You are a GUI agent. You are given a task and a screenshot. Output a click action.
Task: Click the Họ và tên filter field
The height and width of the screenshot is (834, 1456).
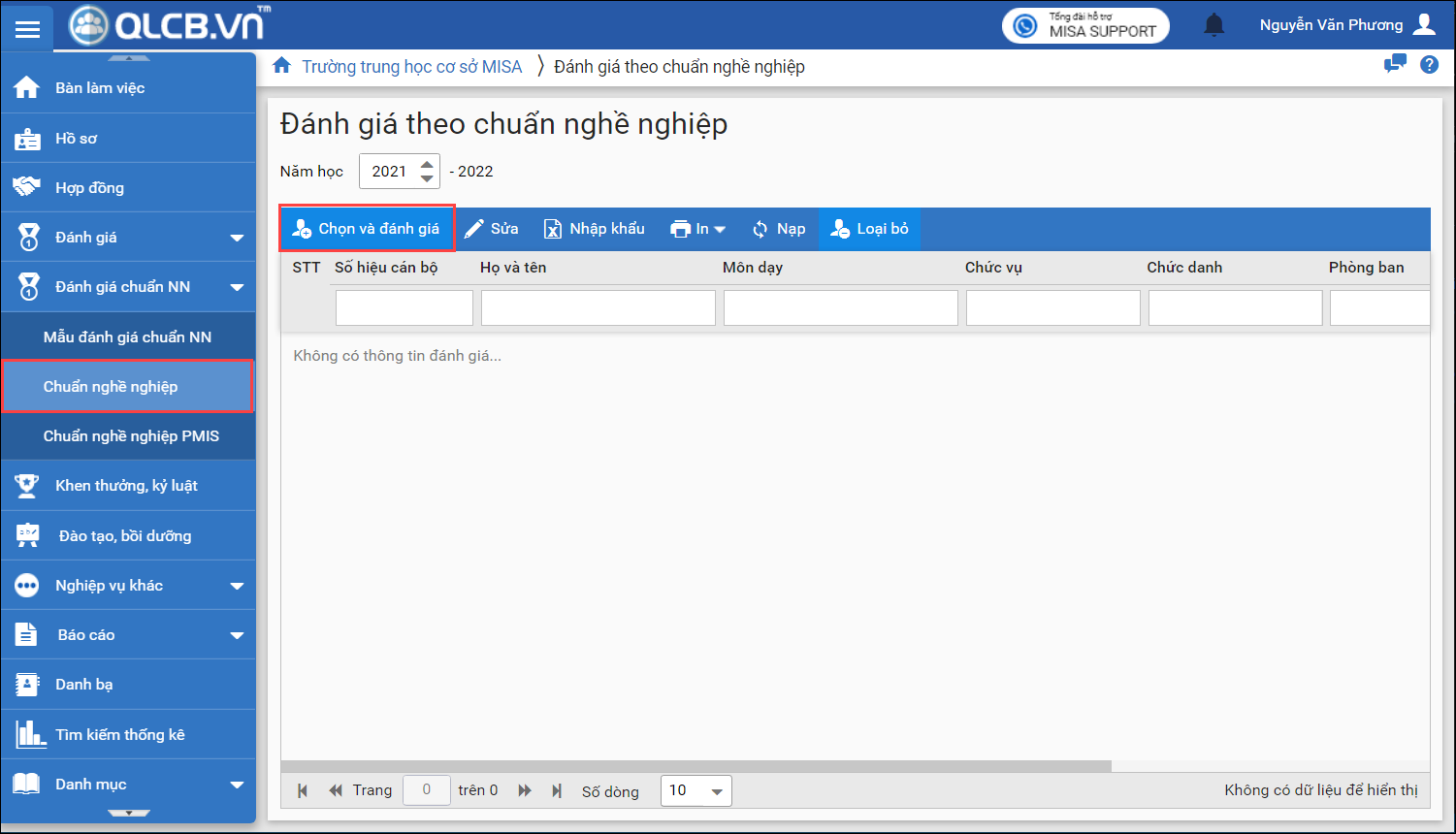coord(598,308)
